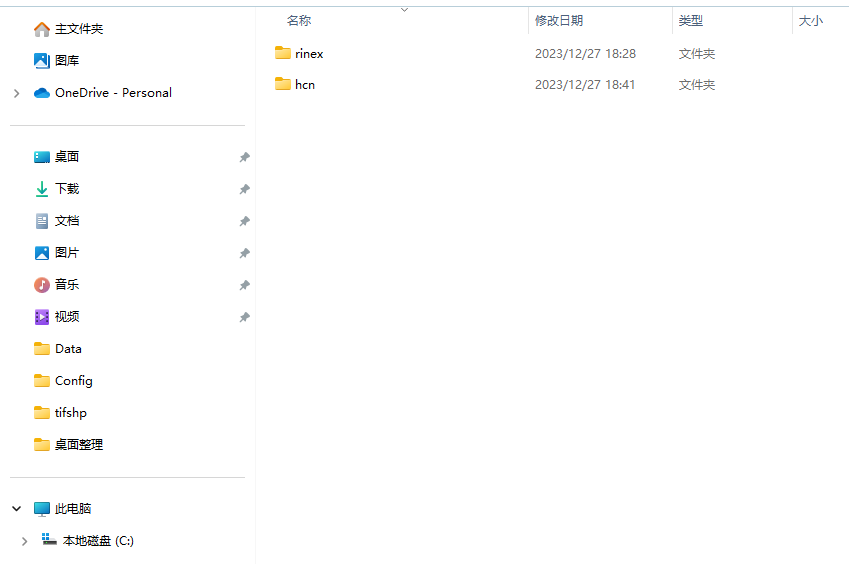Open the Gallery (图库) icon in sidebar
The width and height of the screenshot is (849, 564).
42,61
